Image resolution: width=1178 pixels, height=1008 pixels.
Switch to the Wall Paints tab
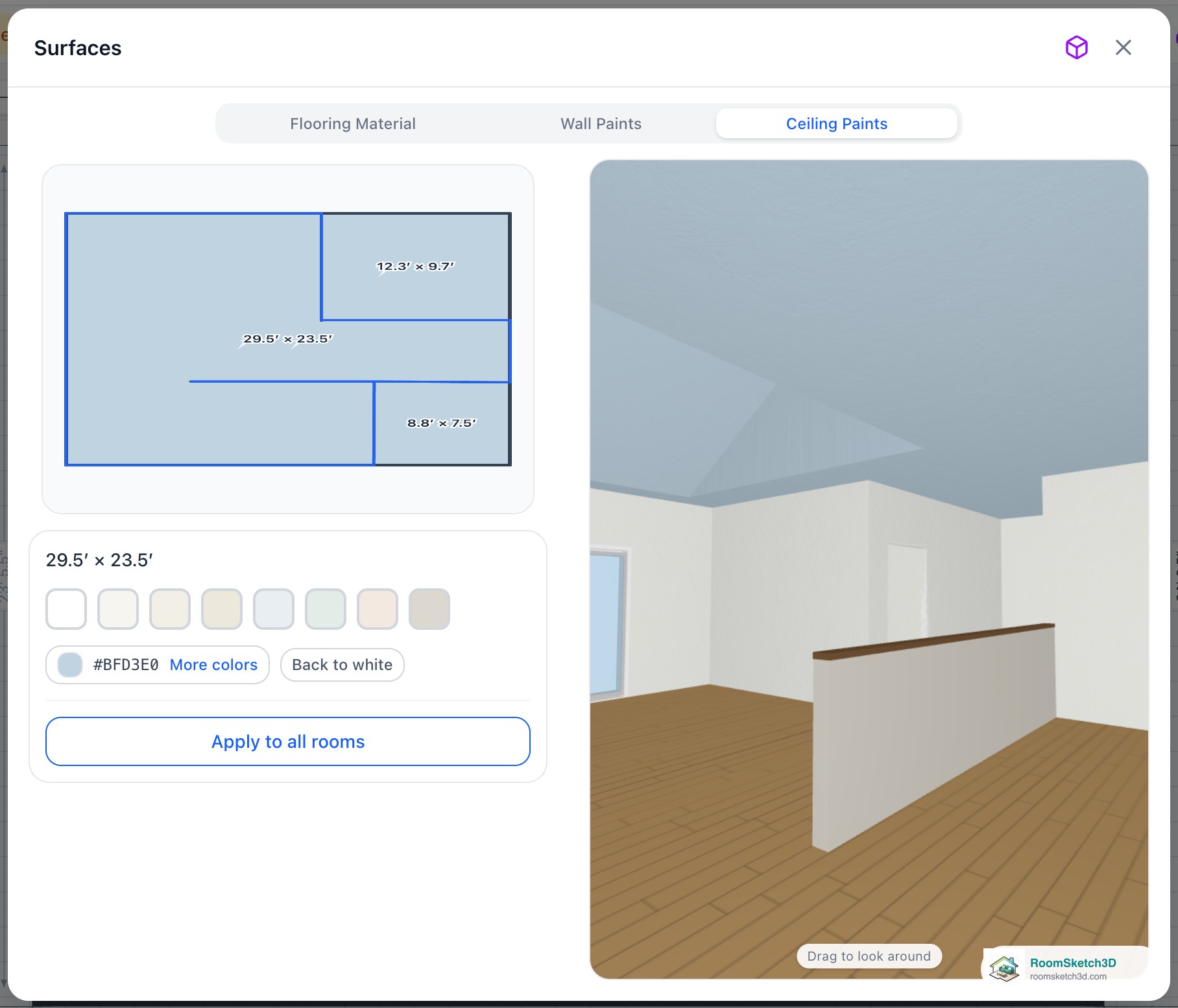click(601, 123)
